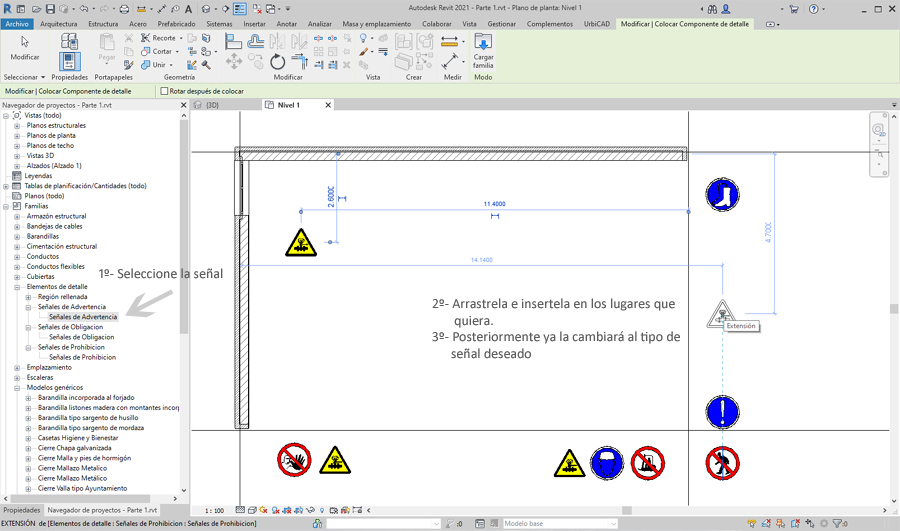Click the Cargar familia button
The height and width of the screenshot is (531, 900).
coord(483,50)
